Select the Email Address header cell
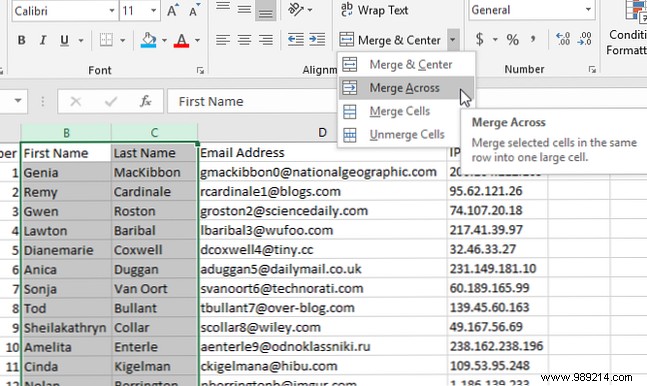Image resolution: width=647 pixels, height=386 pixels. pyautogui.click(x=323, y=153)
